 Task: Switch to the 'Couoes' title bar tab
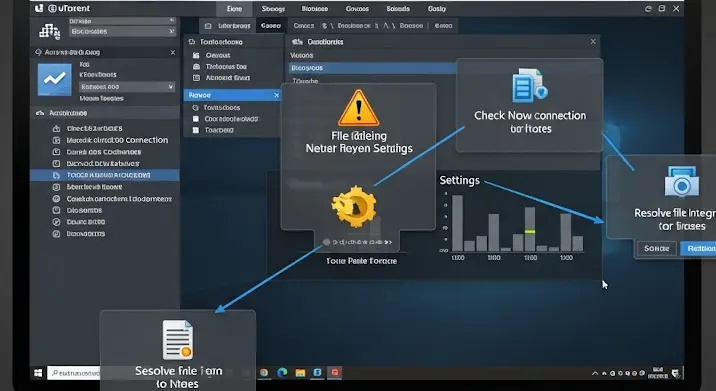357,9
